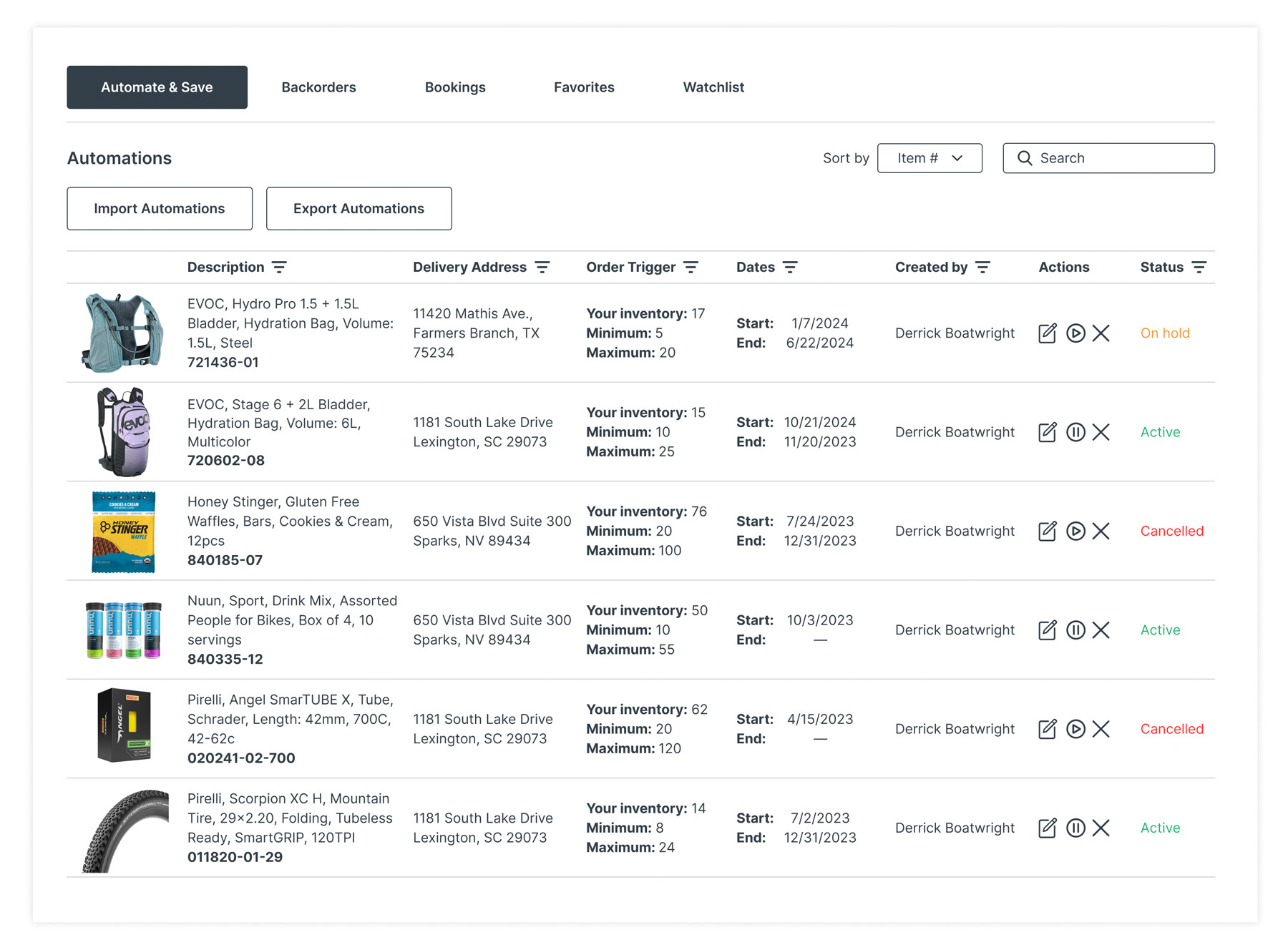Click the Automations heading

[119, 158]
